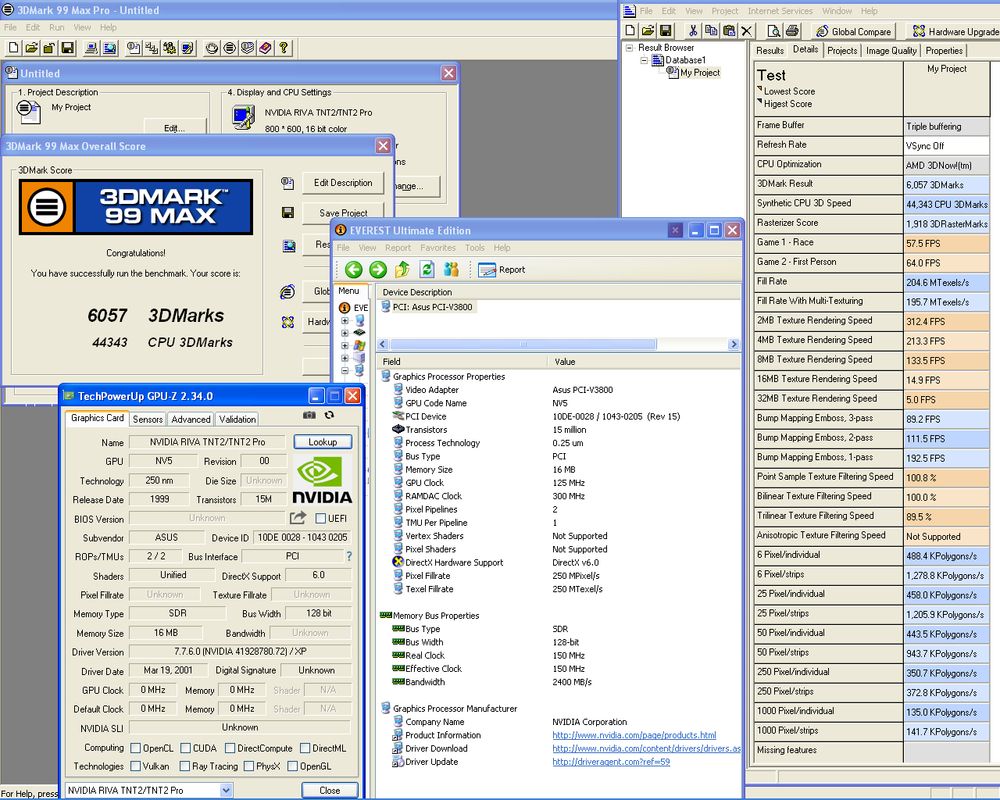Expand the Windows flag node in EVEREST tree
Image resolution: width=1000 pixels, height=800 pixels.
pos(344,346)
